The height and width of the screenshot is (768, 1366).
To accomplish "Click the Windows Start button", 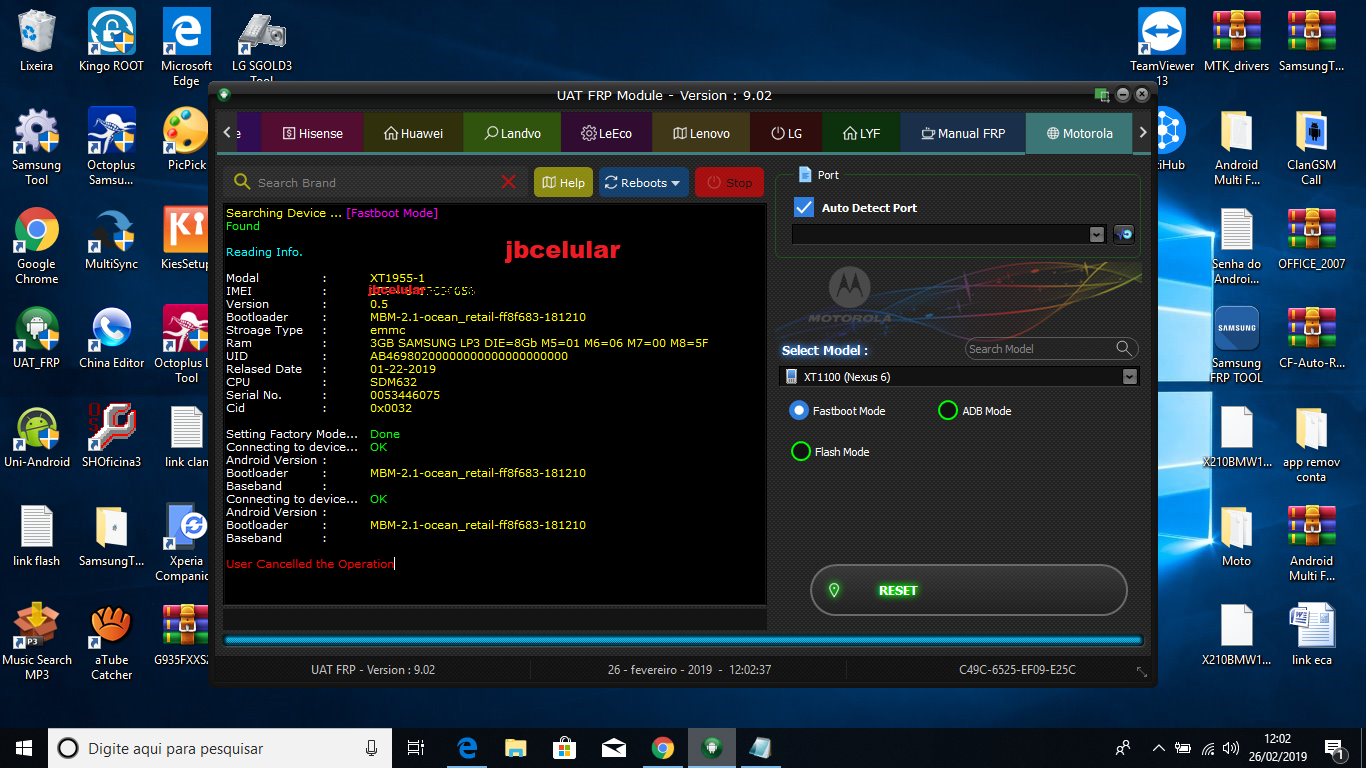I will [24, 748].
